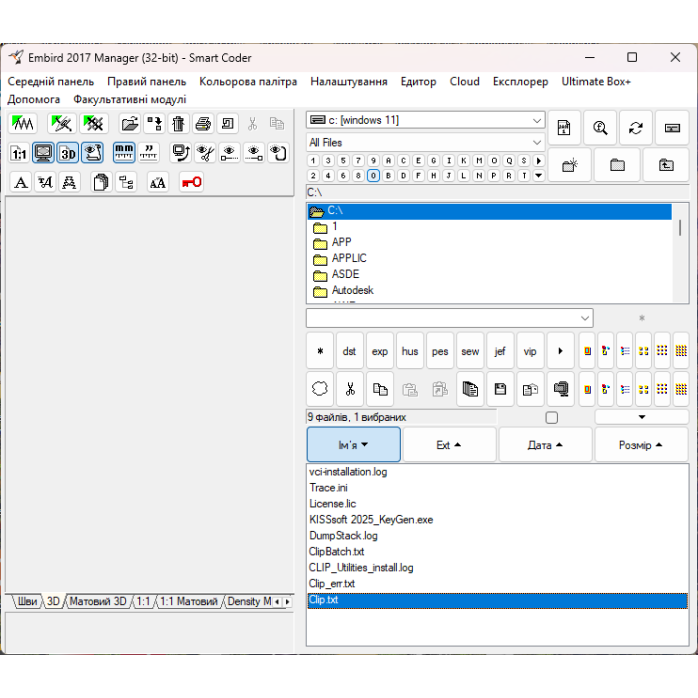Viewport: 698px width, 698px height.
Task: Open the Cloud menu
Action: click(464, 82)
